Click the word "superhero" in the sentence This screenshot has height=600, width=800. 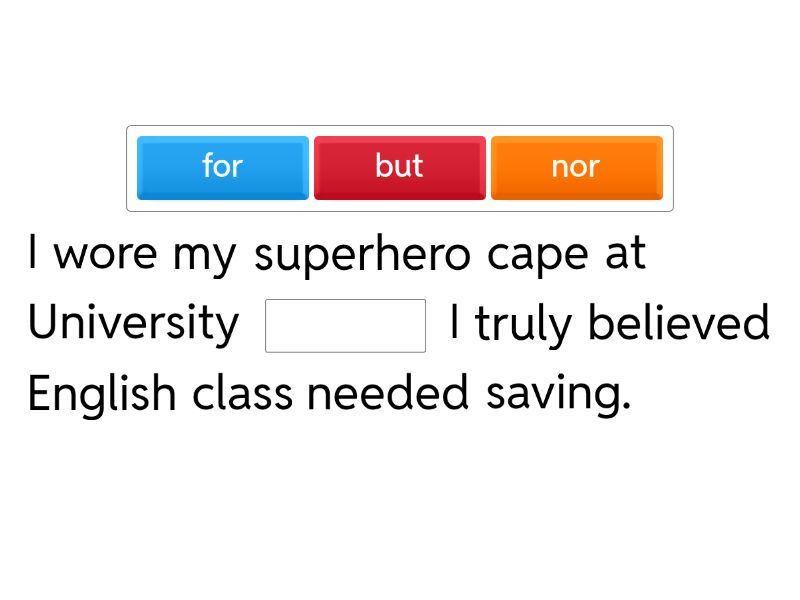pos(362,255)
